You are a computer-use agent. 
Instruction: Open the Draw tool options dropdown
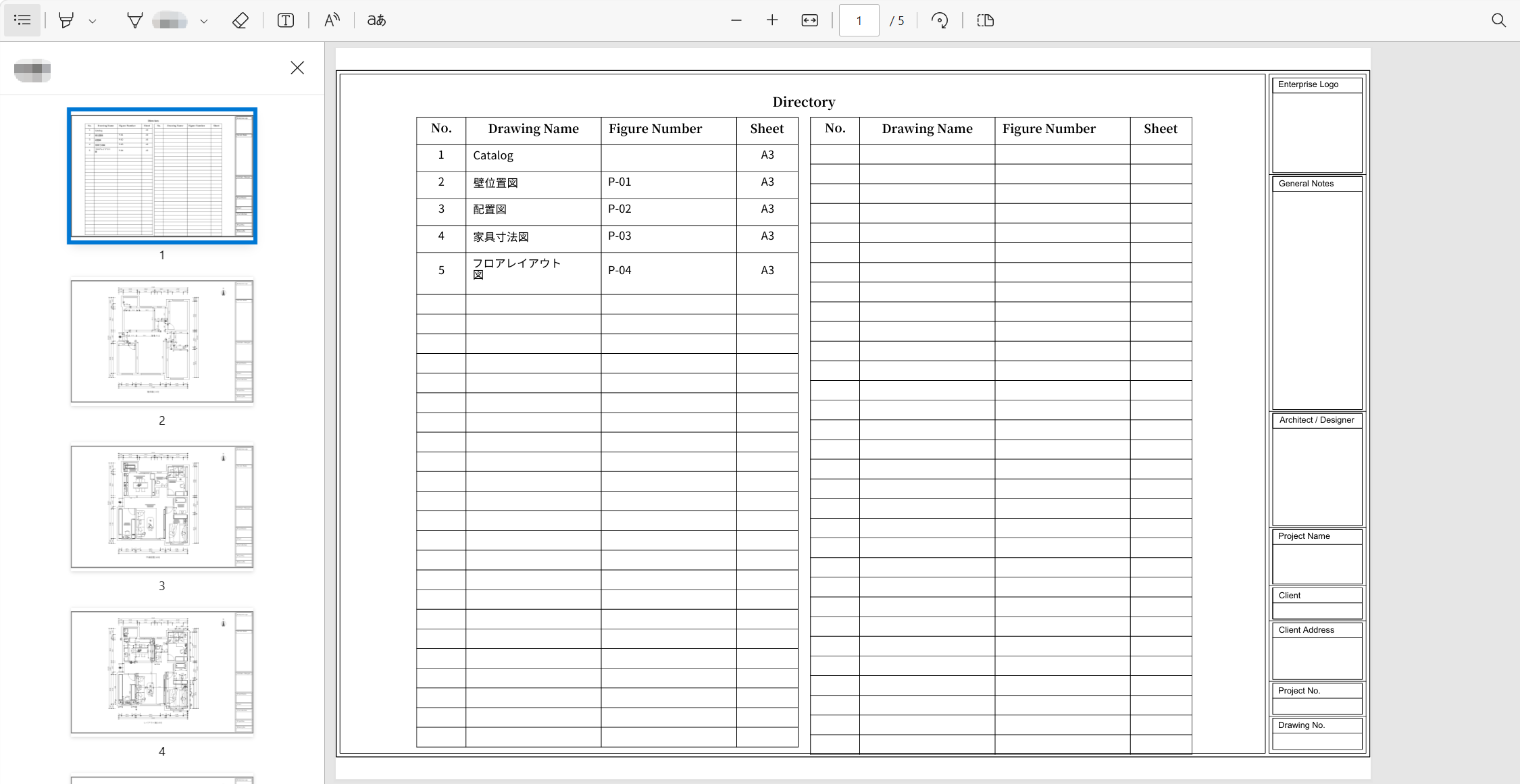pyautogui.click(x=93, y=21)
